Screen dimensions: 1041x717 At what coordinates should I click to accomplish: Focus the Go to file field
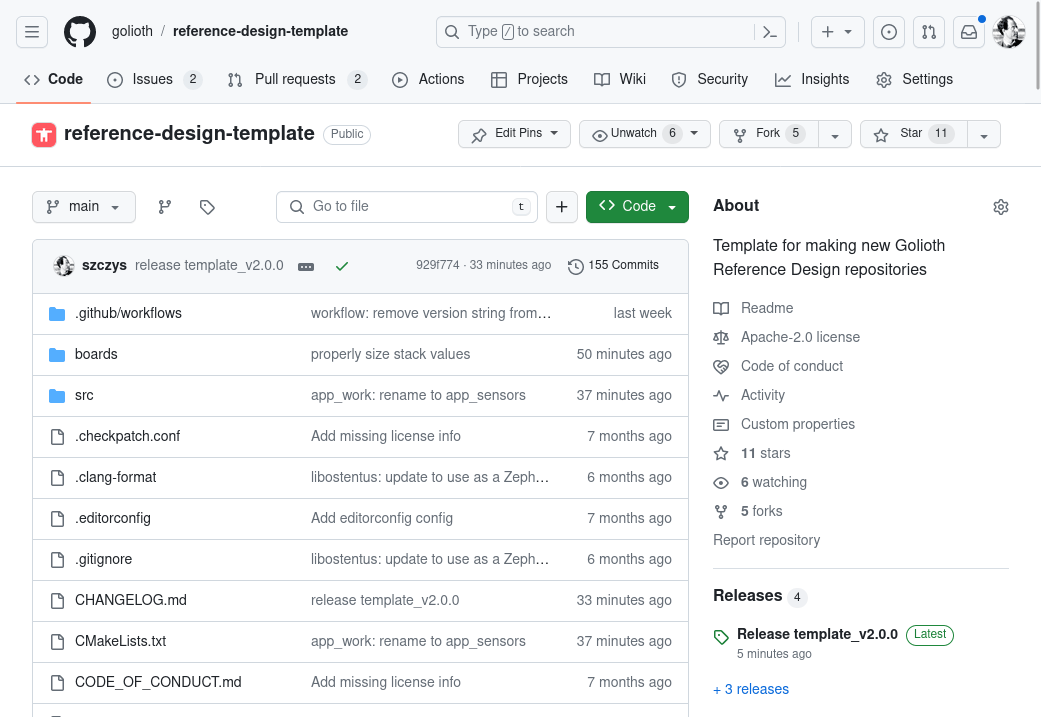pos(407,207)
